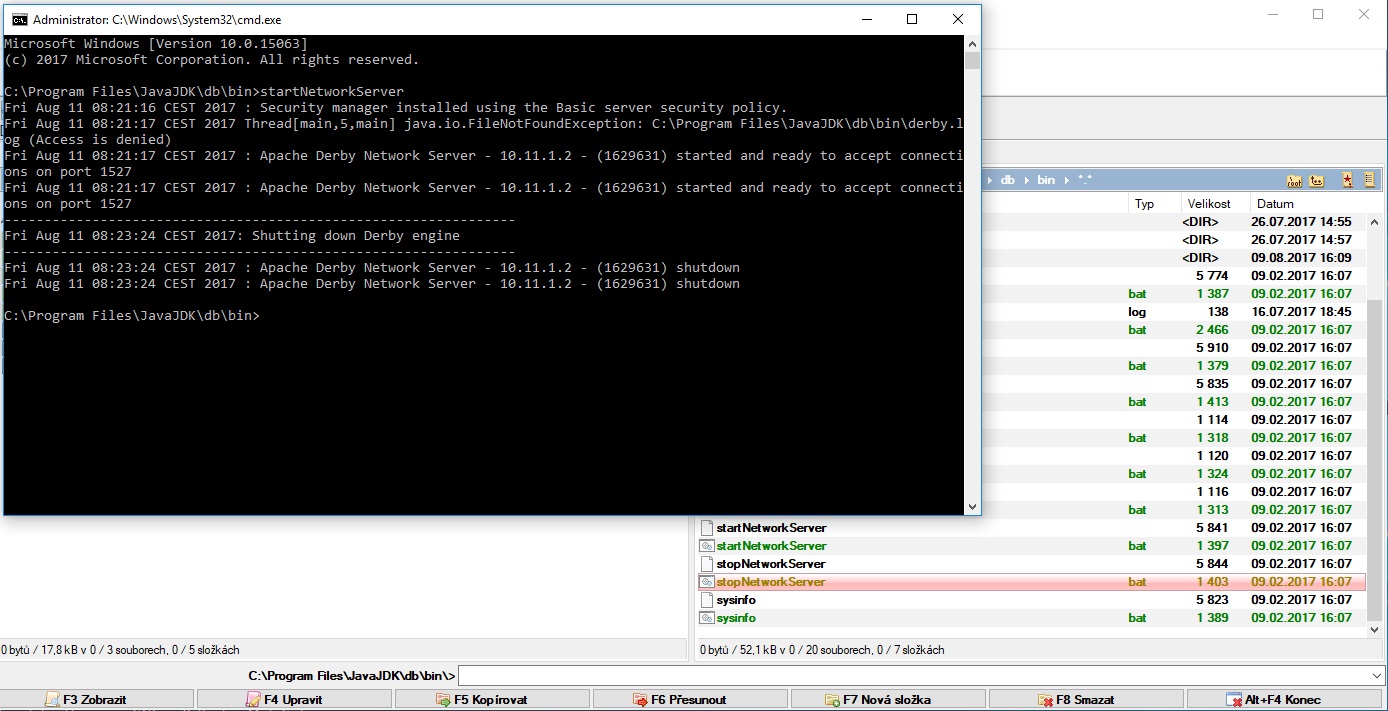
Task: Select the plain stopNetworkServer file name
Action: pos(771,564)
